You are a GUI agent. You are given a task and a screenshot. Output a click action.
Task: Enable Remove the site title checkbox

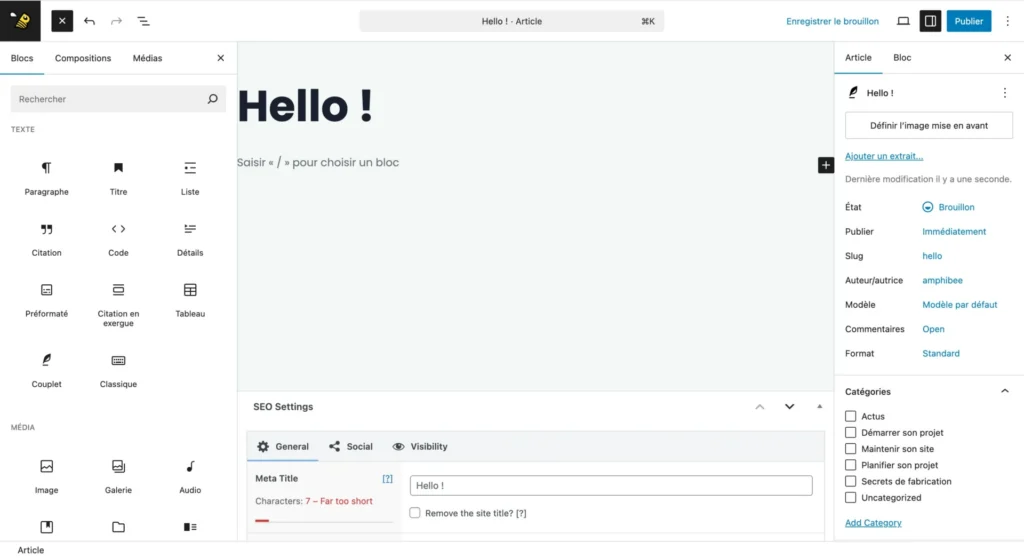[415, 513]
